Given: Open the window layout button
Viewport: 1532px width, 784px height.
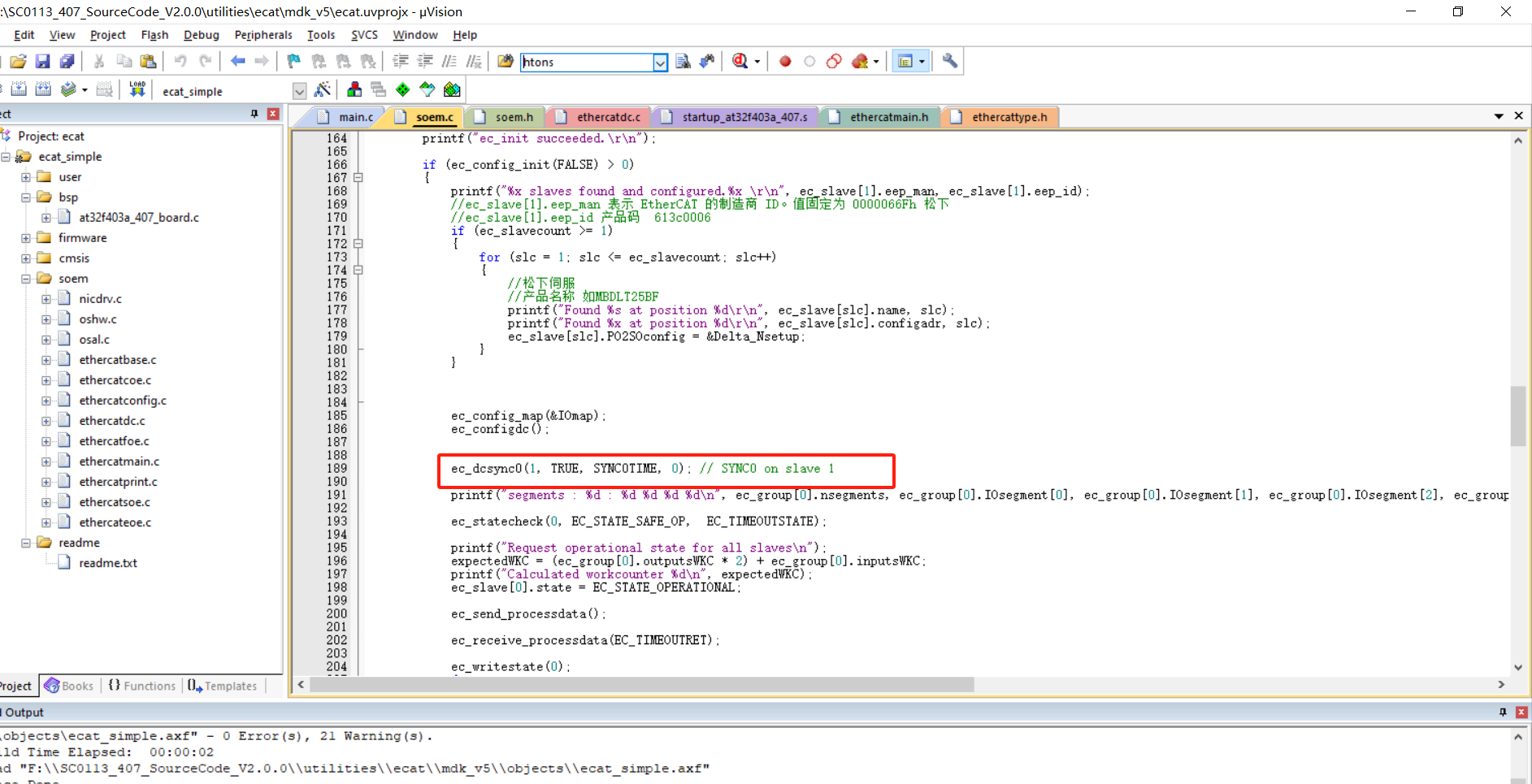Looking at the screenshot, I should (x=905, y=61).
